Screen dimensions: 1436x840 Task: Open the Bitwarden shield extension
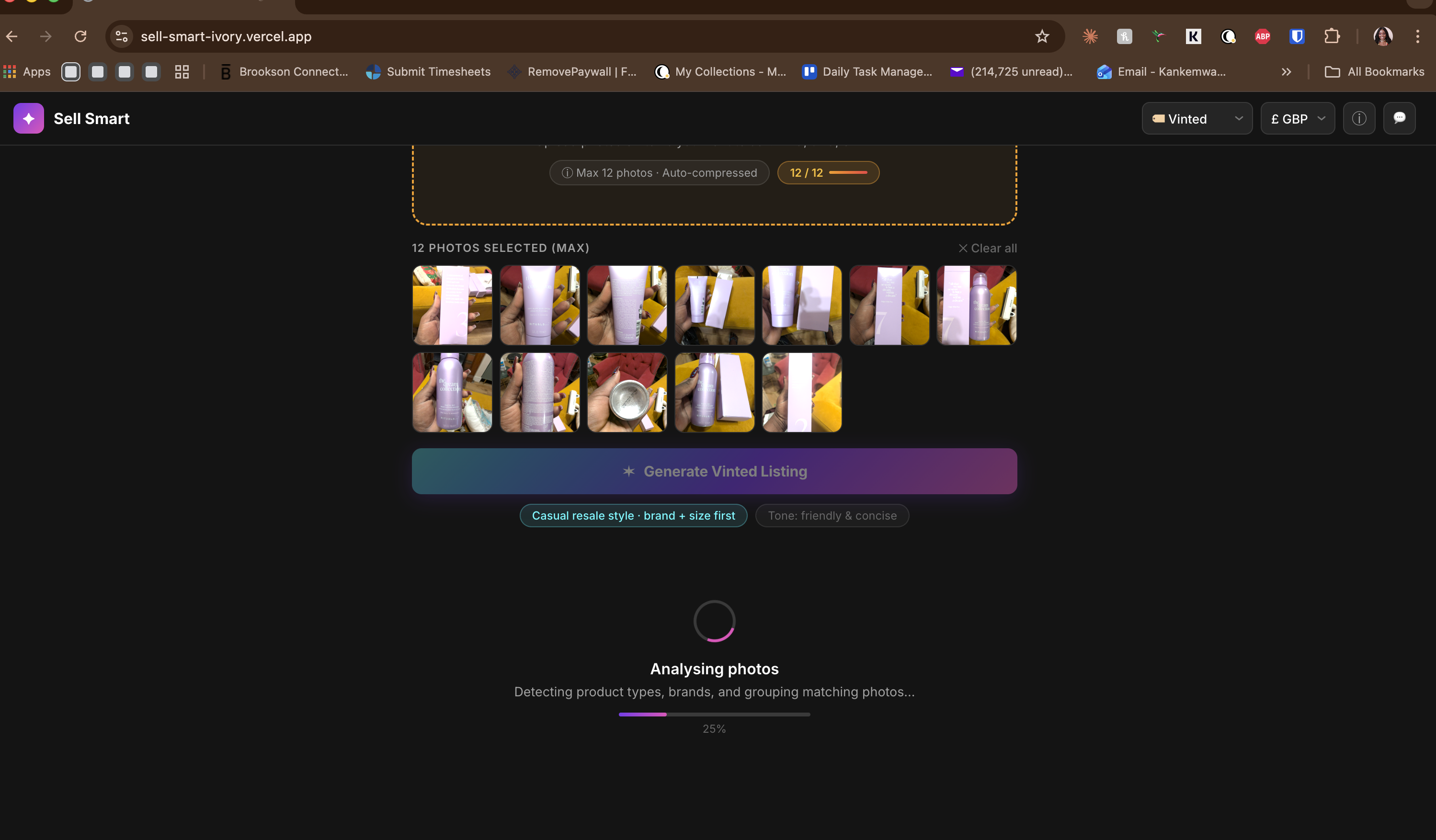click(1297, 36)
